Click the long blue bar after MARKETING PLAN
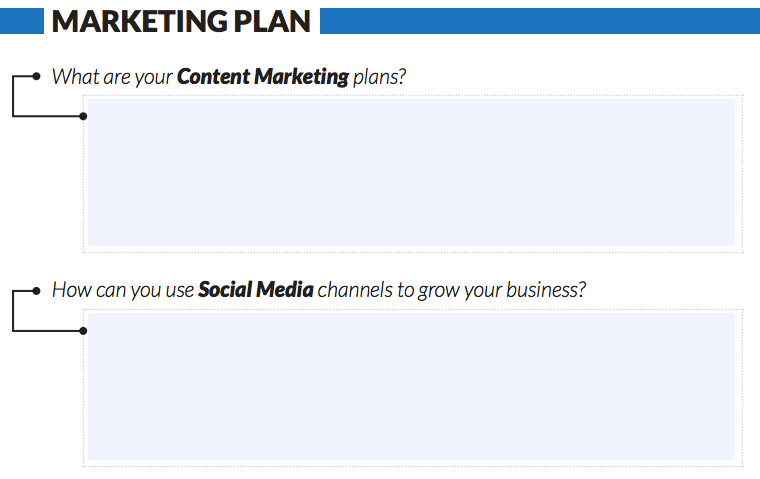The width and height of the screenshot is (760, 479). coord(540,21)
